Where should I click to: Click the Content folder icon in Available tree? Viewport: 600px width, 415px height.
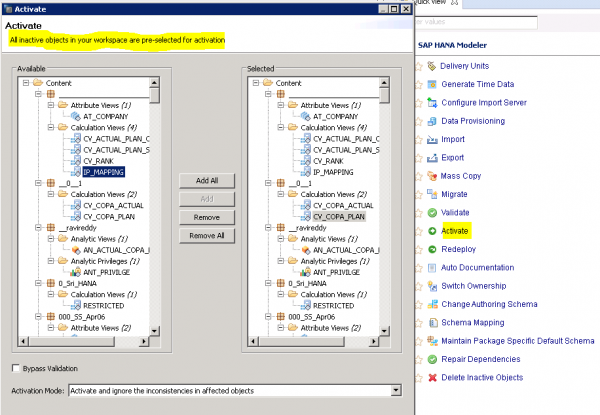point(38,83)
